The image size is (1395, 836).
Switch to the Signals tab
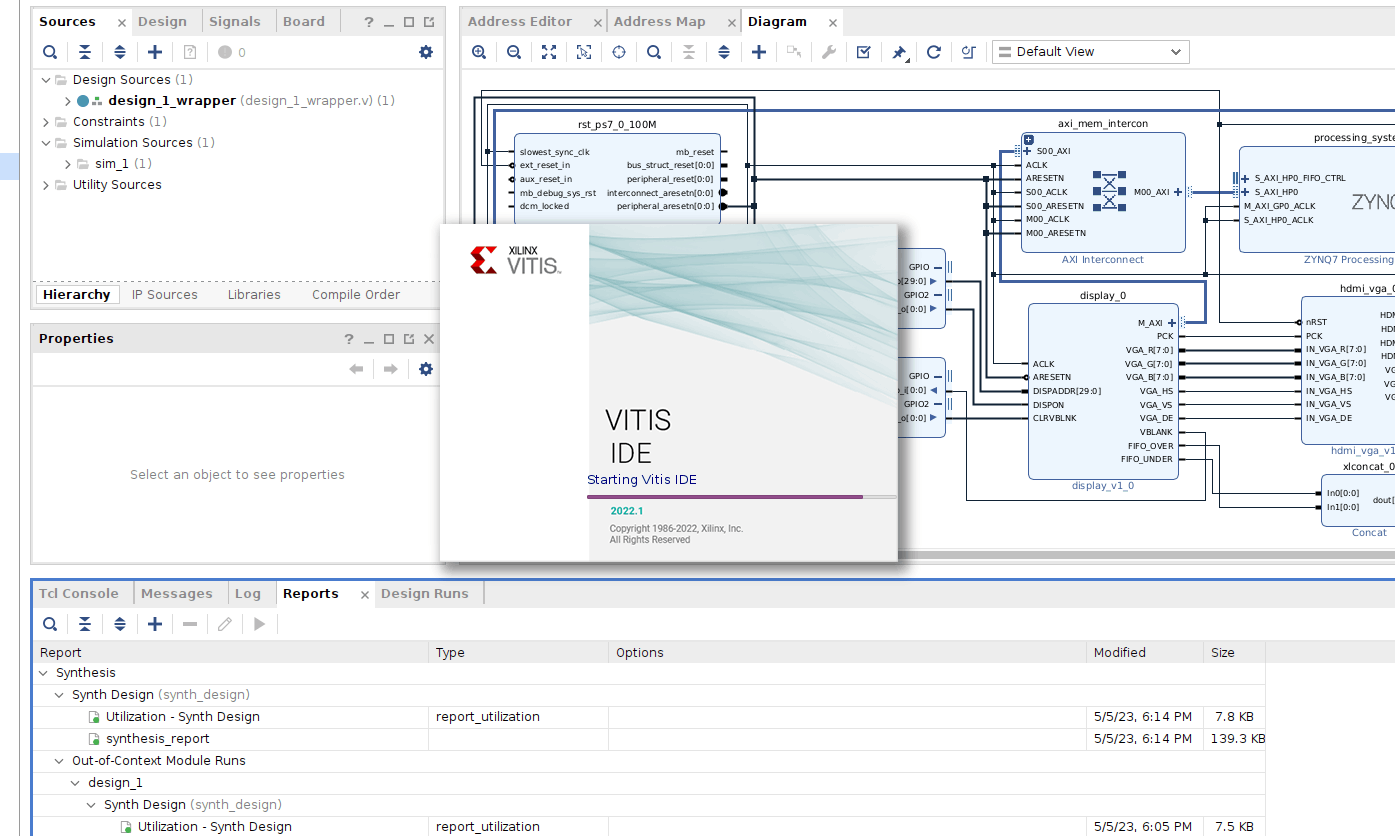(235, 22)
